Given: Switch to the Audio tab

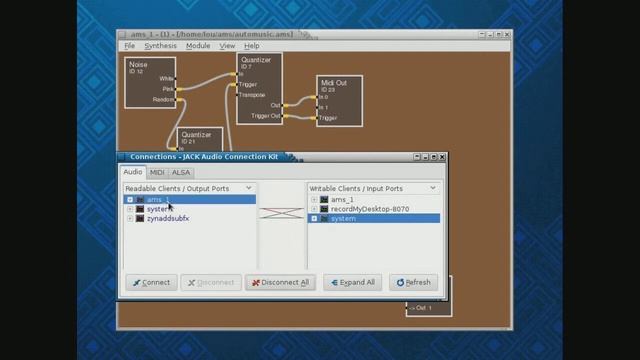Looking at the screenshot, I should [133, 172].
